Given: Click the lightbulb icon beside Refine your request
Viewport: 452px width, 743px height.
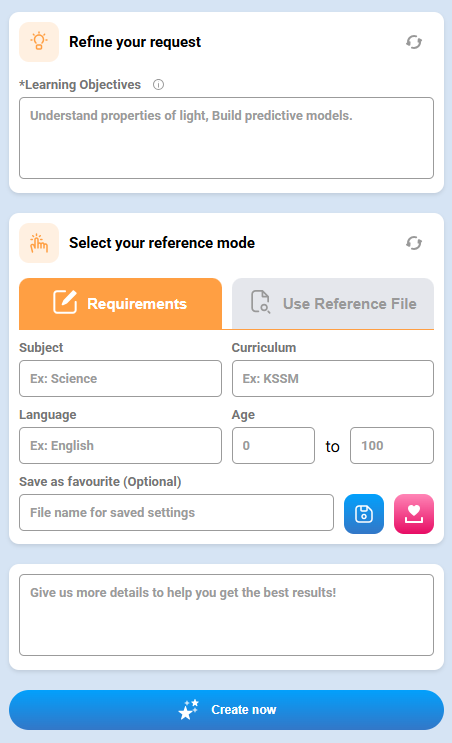Looking at the screenshot, I should pyautogui.click(x=39, y=42).
